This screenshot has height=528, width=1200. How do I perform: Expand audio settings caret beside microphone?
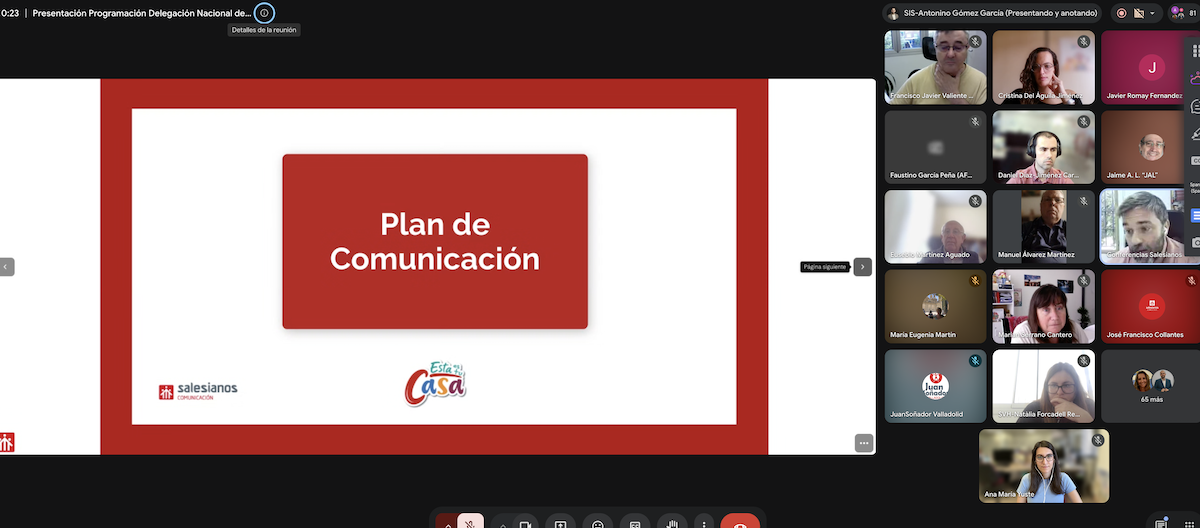(447, 524)
